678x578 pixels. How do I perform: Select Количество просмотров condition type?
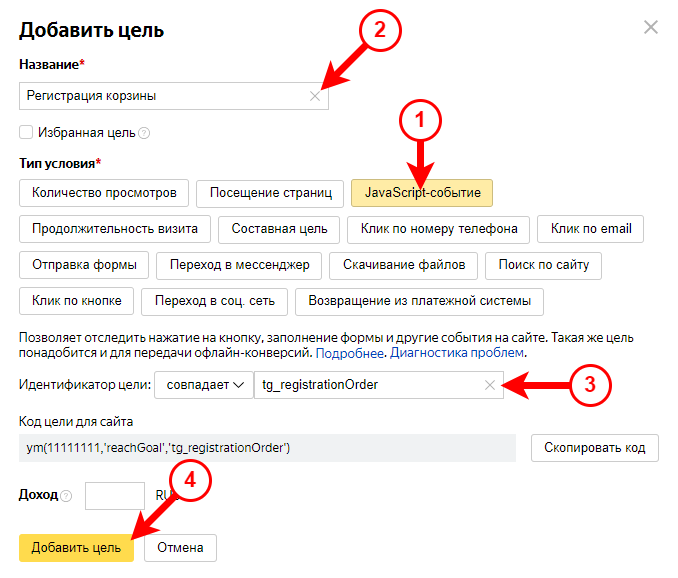104,192
